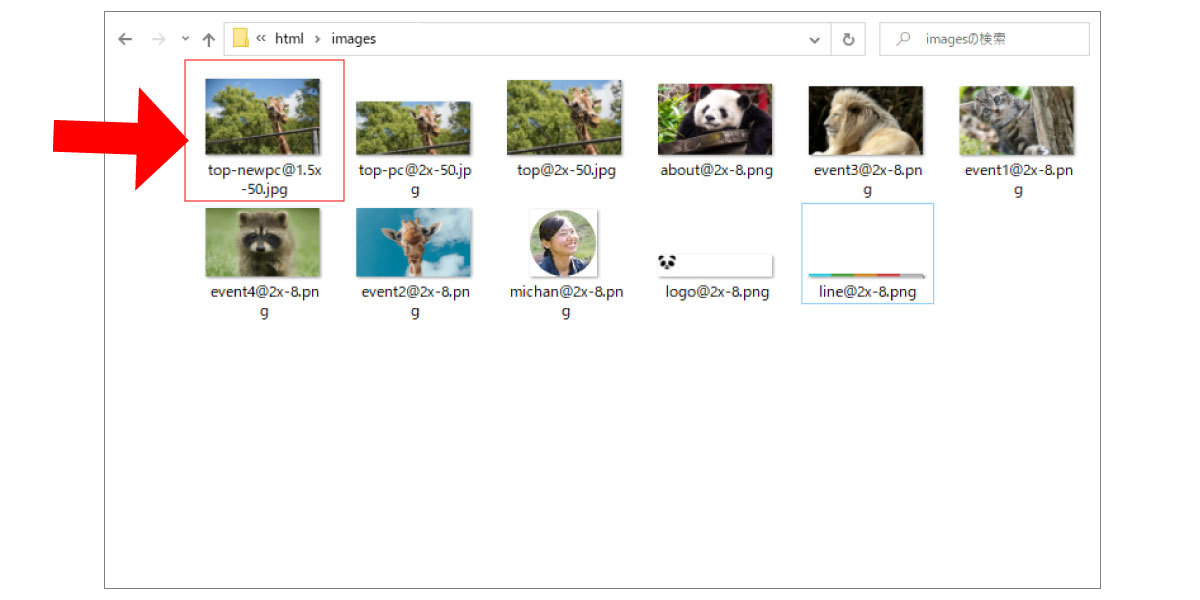Navigate to html in the address path

(x=289, y=39)
